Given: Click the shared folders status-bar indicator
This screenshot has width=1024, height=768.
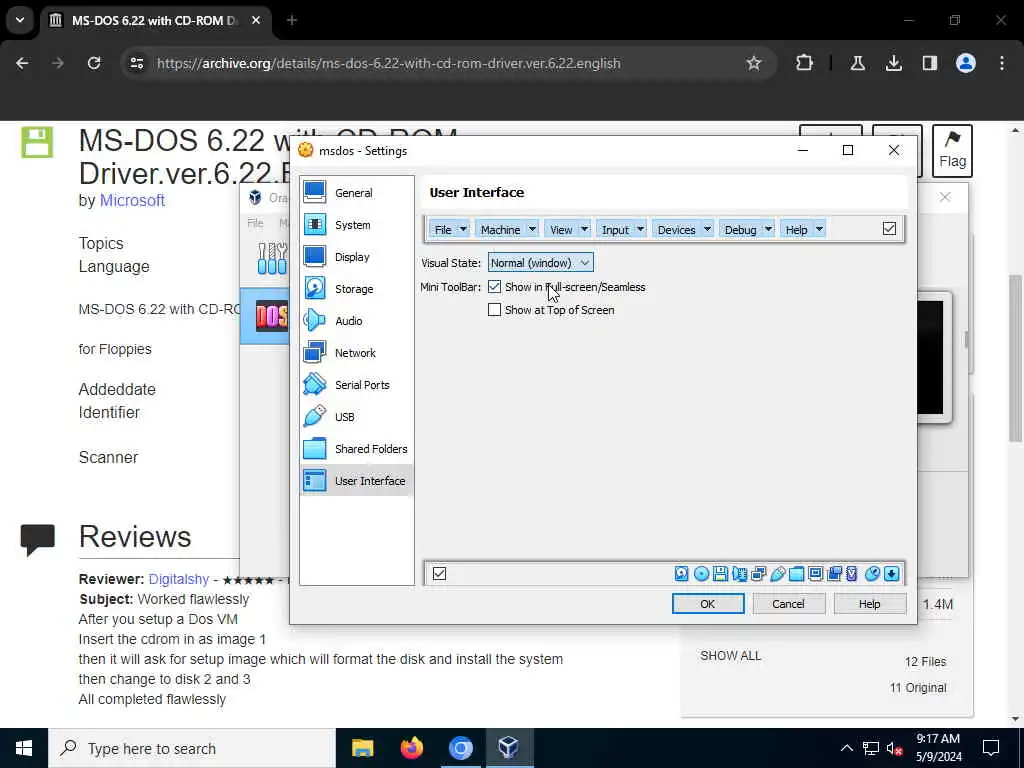Looking at the screenshot, I should tap(796, 573).
